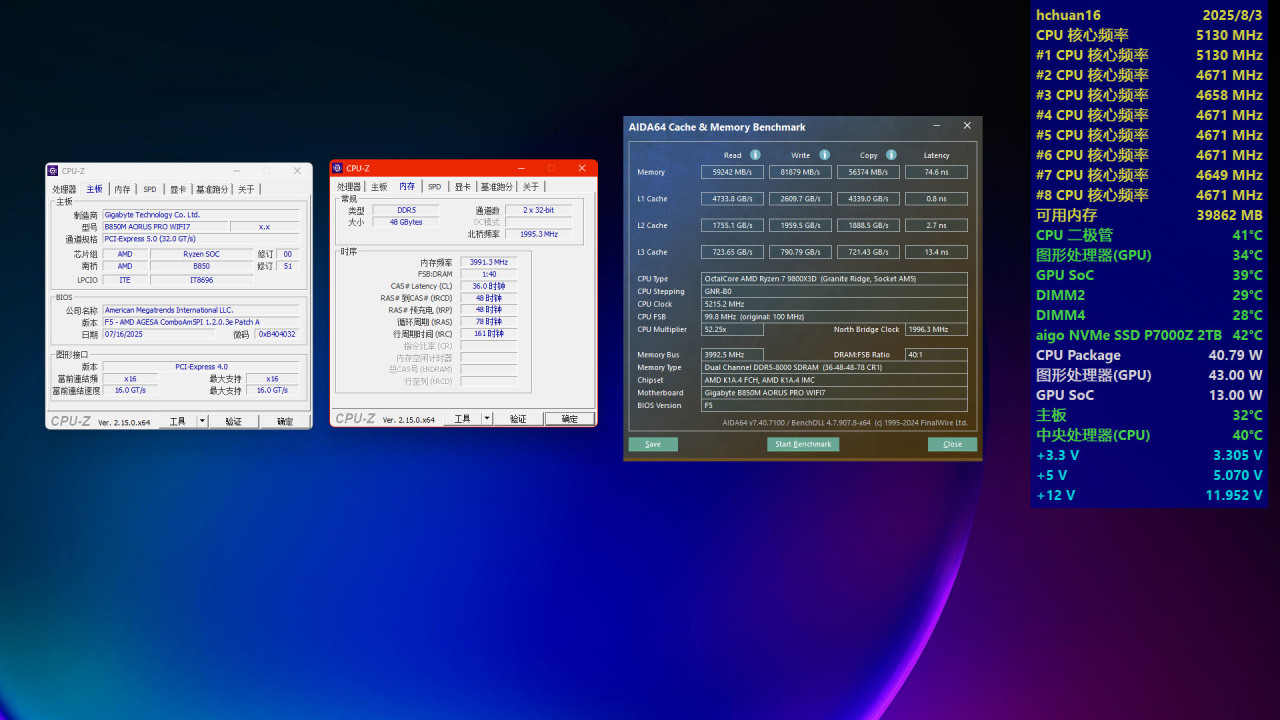This screenshot has width=1280, height=720.
Task: Click the CPU-Z logo icon in left window title bar
Action: [x=53, y=171]
